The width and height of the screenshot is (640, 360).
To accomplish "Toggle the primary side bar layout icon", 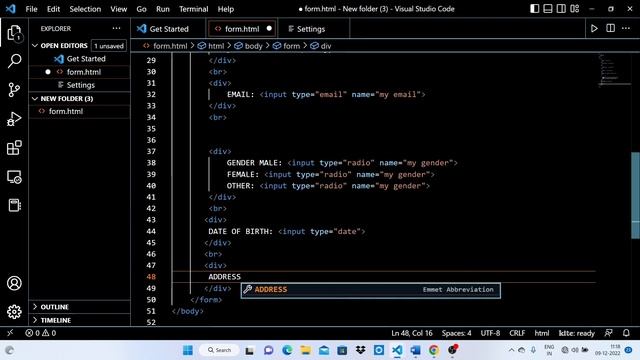I will pos(534,9).
